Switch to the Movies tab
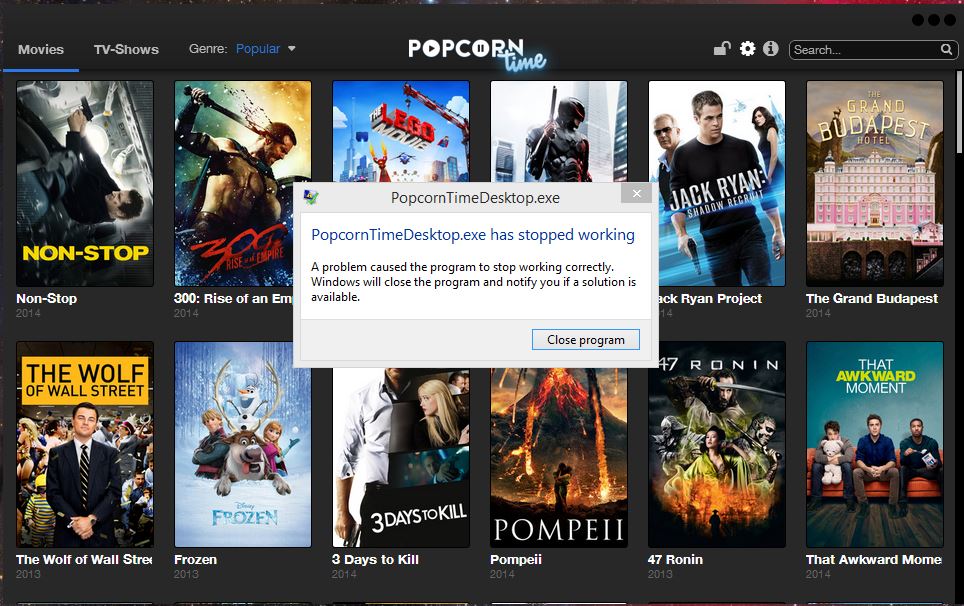The height and width of the screenshot is (606, 964). 41,49
